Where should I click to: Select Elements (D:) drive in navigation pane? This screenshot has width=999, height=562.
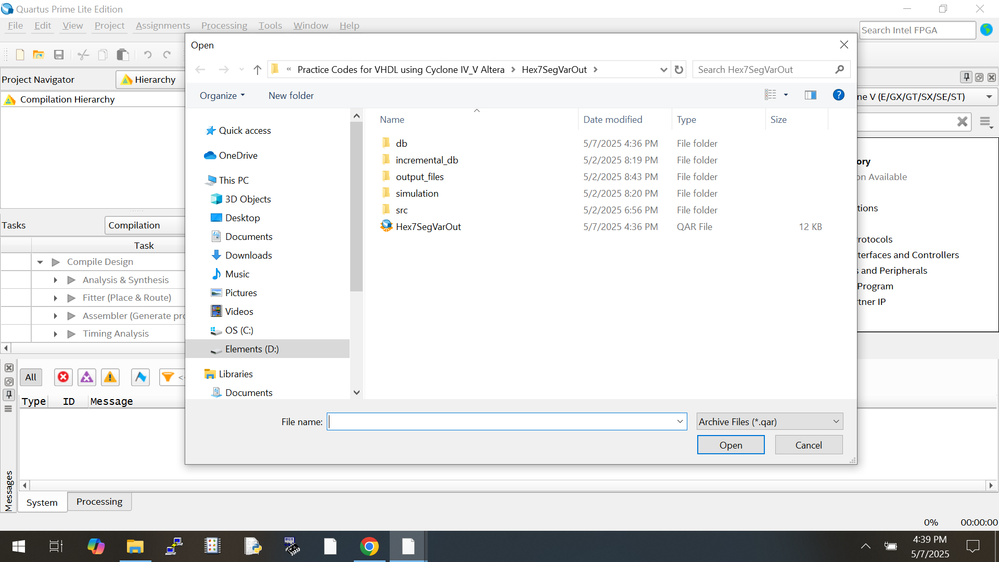(252, 349)
